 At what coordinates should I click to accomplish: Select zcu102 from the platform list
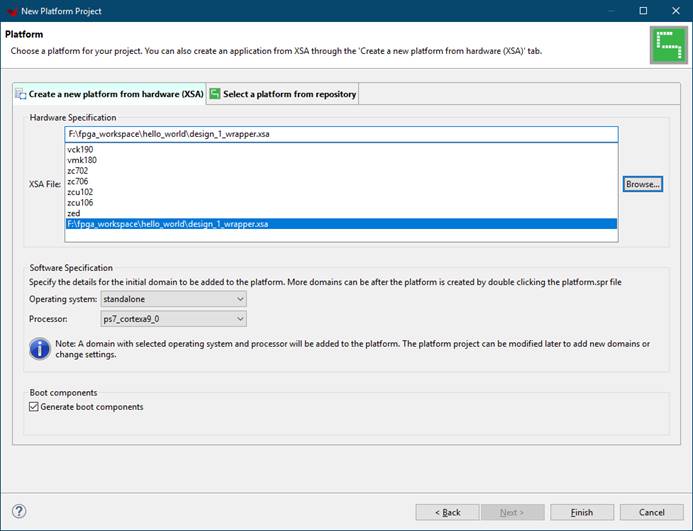coord(80,192)
